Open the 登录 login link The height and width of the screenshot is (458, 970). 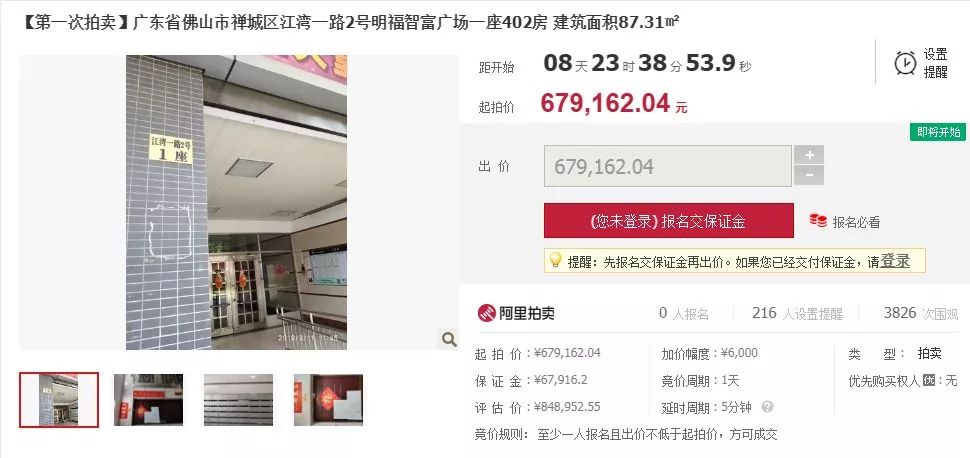click(x=895, y=261)
